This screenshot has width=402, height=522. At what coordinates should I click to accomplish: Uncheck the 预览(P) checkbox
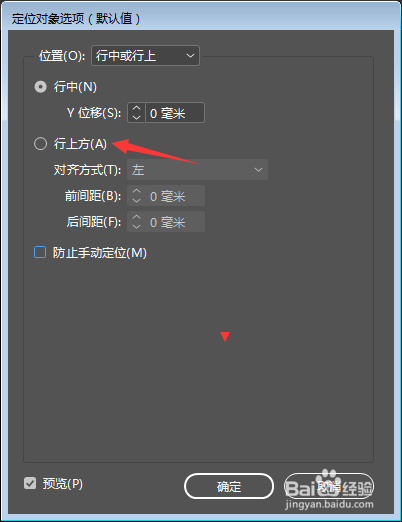tap(30, 483)
